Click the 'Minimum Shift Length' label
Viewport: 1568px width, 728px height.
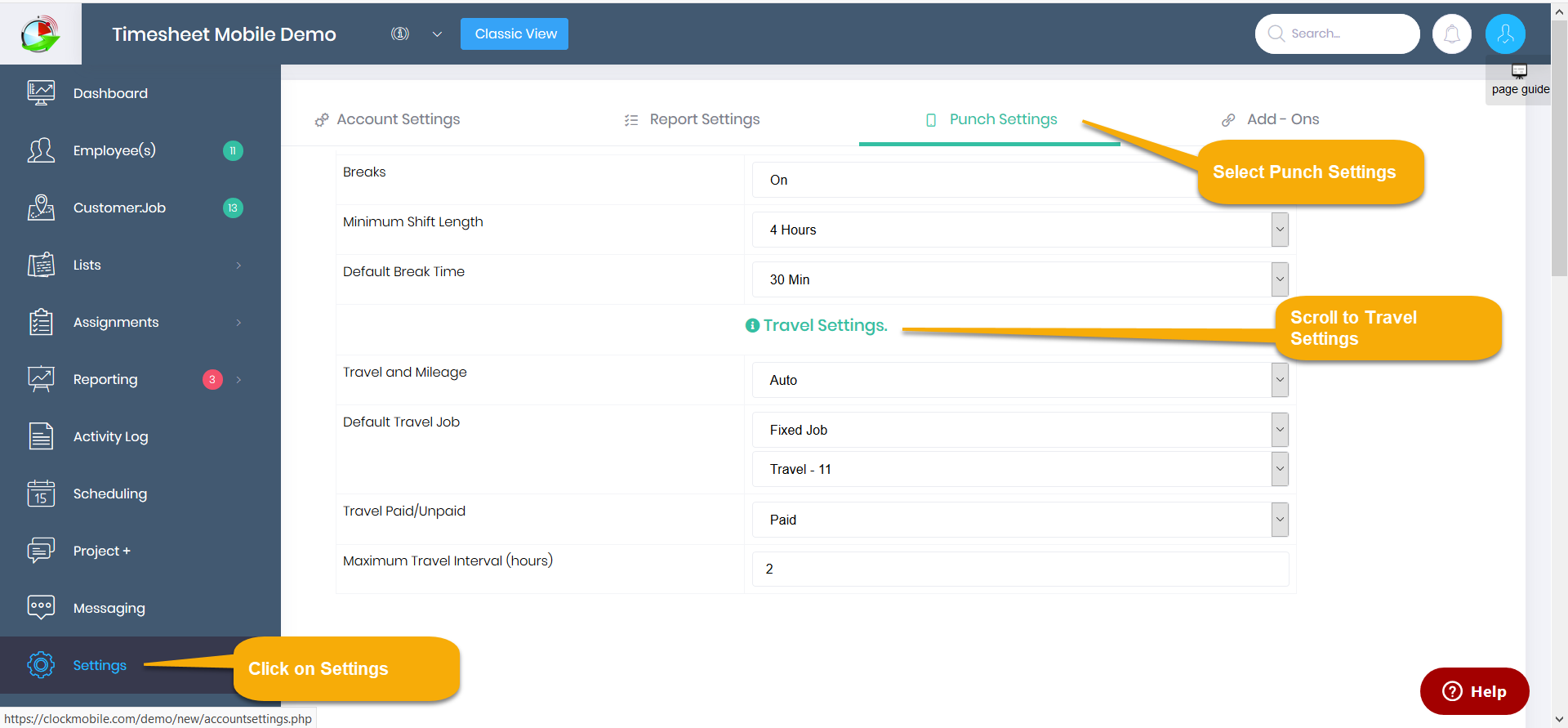[412, 221]
